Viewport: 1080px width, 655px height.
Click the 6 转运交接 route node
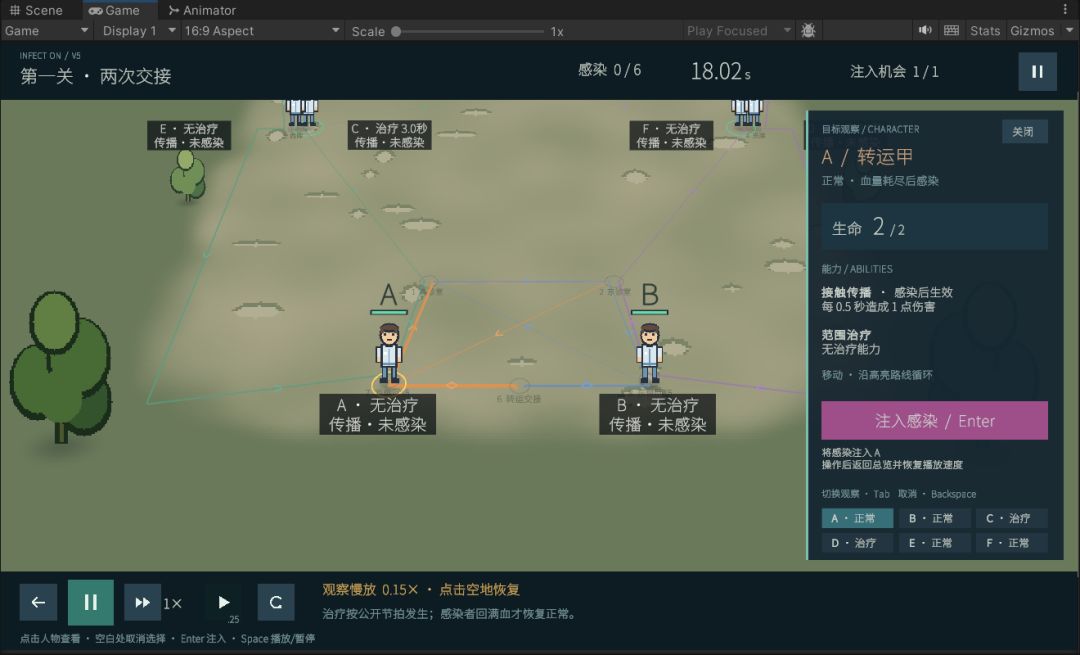pyautogui.click(x=519, y=388)
